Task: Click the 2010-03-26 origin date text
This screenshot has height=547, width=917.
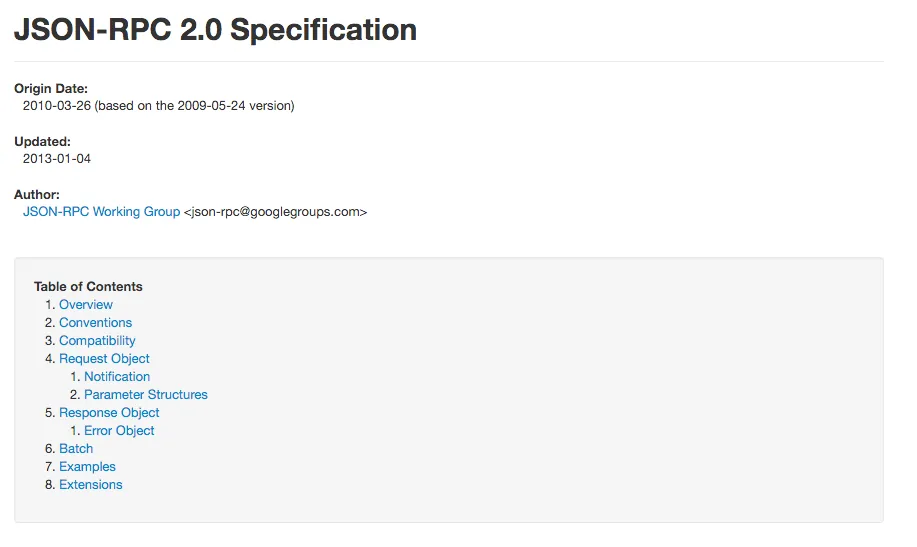Action: (57, 105)
